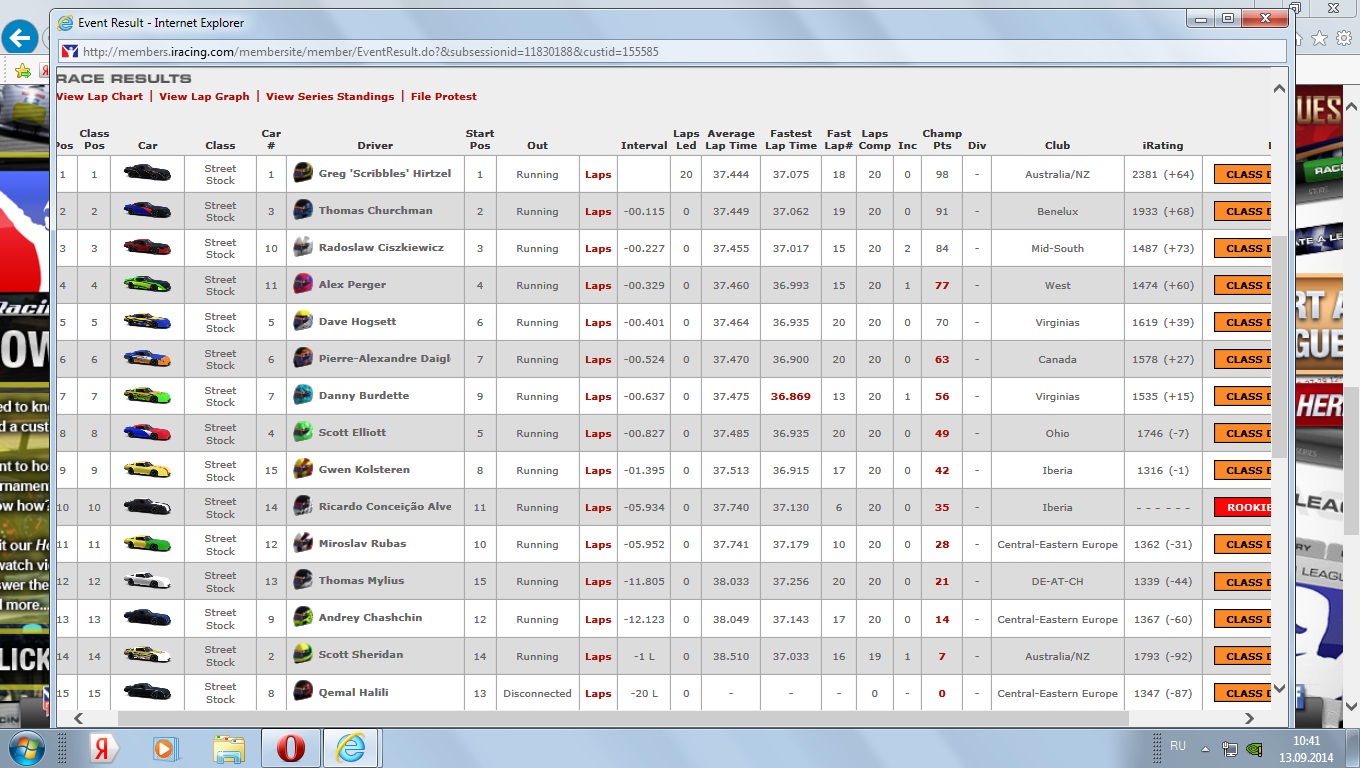Click the browser back arrow button
1360x768 pixels.
[x=19, y=39]
